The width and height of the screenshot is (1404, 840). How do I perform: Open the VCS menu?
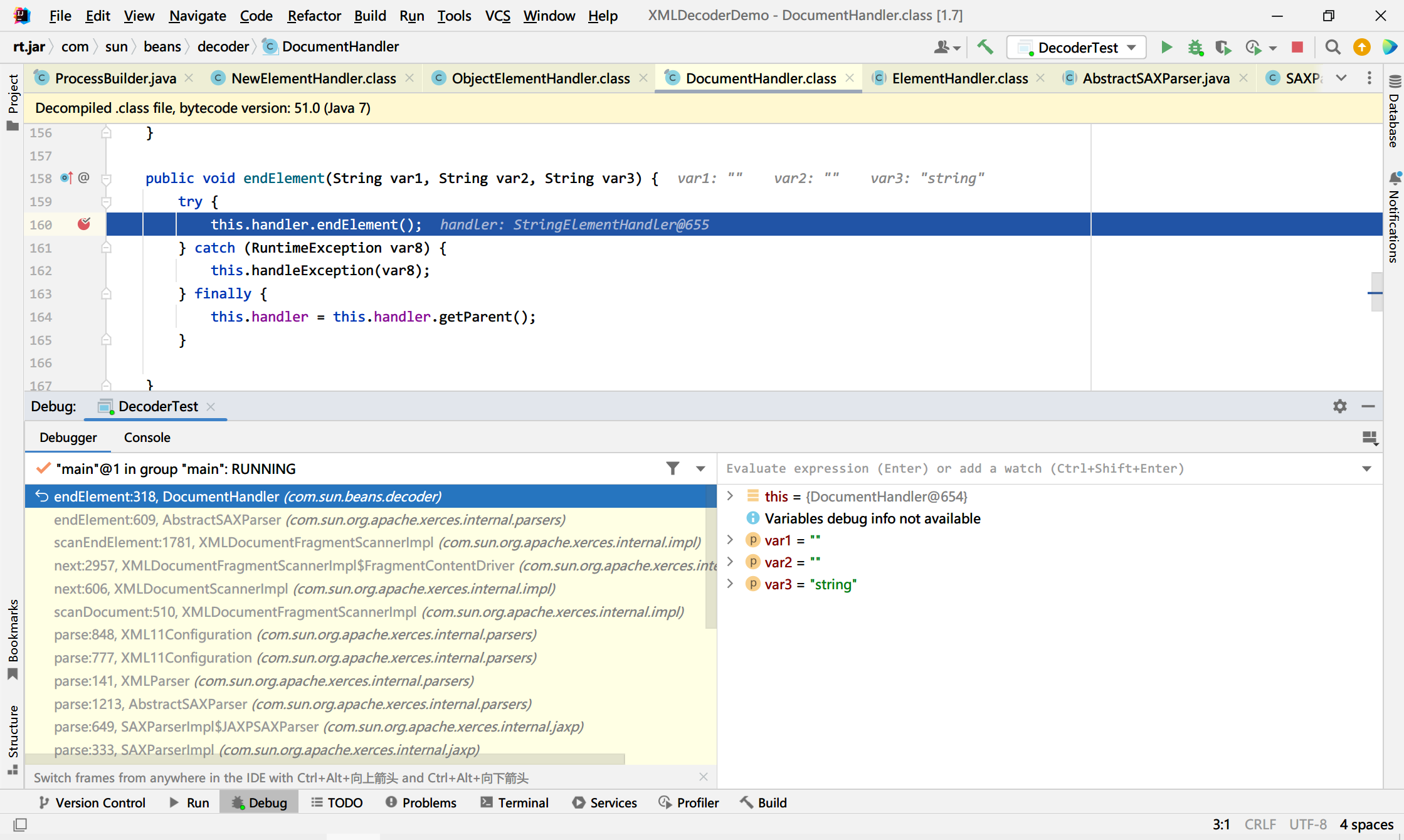[497, 16]
